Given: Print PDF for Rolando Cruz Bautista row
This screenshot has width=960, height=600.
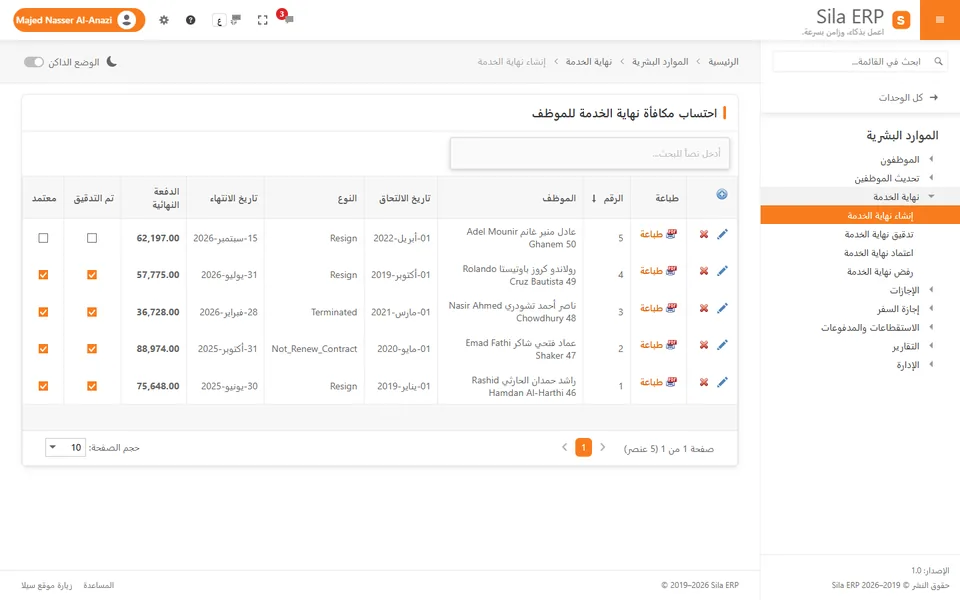Looking at the screenshot, I should pyautogui.click(x=658, y=271).
